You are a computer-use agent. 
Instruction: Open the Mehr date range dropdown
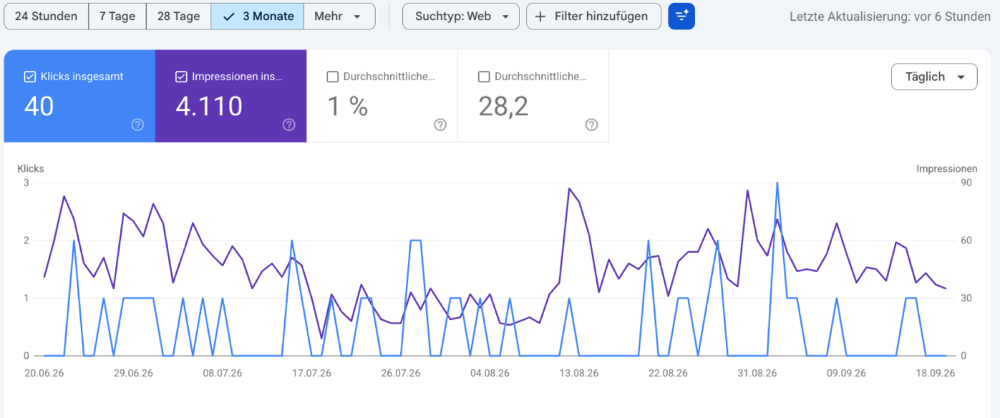click(x=339, y=16)
